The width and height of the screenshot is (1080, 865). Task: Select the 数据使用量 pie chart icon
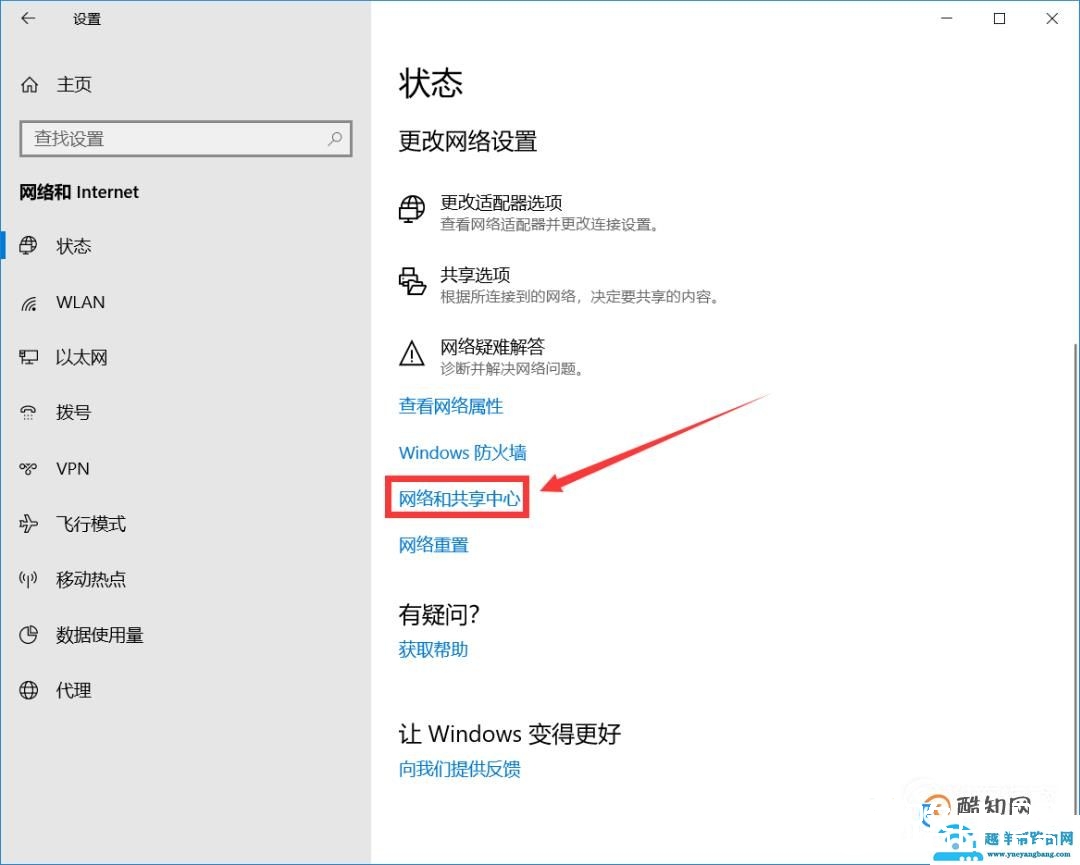(x=28, y=635)
